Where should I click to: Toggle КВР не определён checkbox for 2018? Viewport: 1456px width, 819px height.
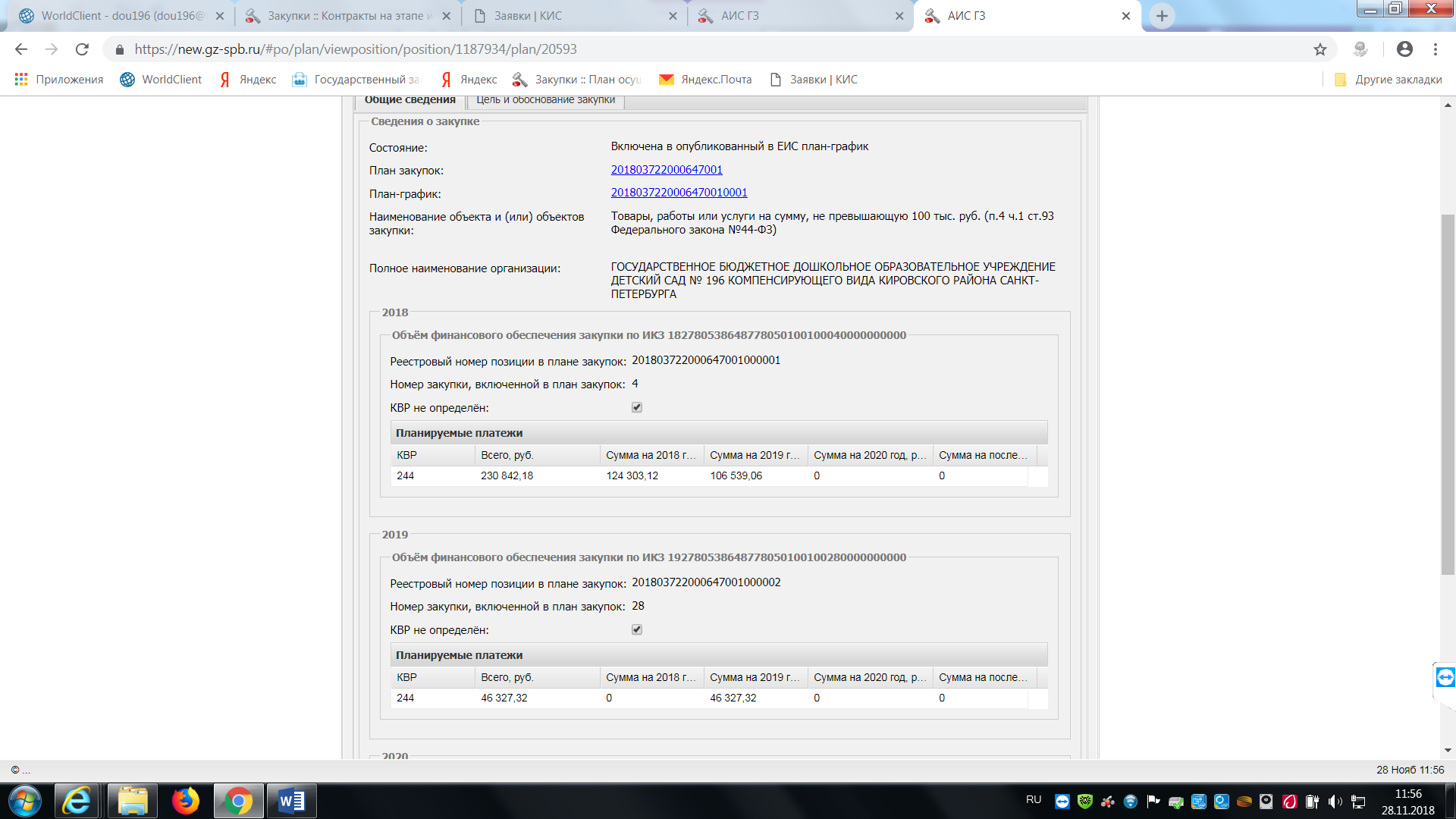click(x=637, y=407)
